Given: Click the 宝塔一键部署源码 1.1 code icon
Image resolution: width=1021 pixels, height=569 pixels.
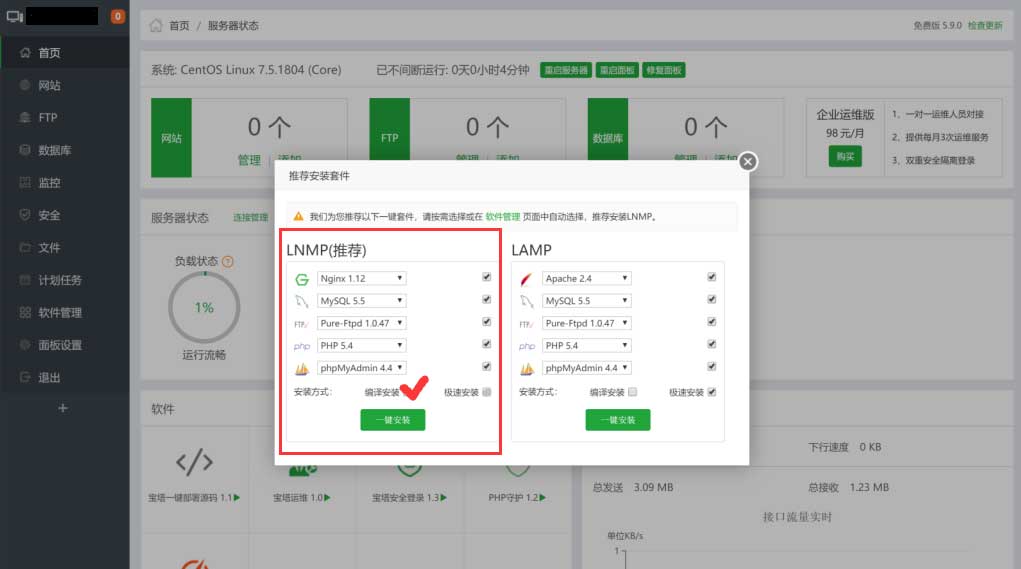Looking at the screenshot, I should point(194,462).
